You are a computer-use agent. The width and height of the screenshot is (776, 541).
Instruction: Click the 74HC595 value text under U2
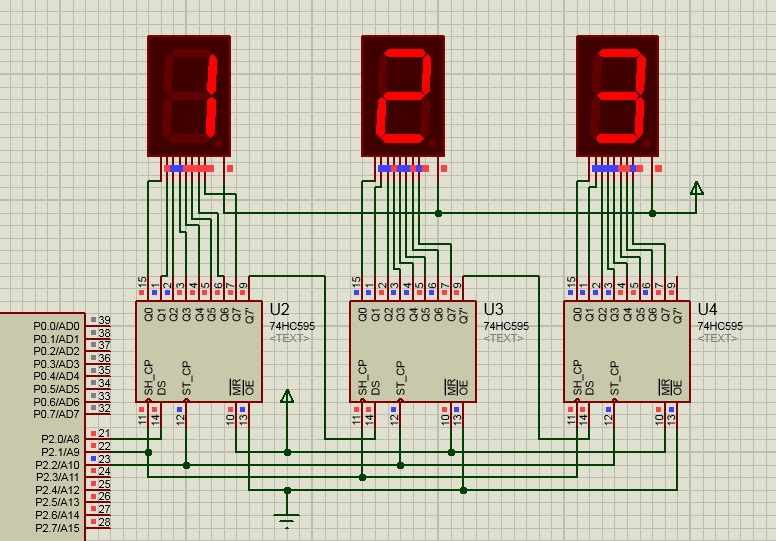click(x=292, y=326)
